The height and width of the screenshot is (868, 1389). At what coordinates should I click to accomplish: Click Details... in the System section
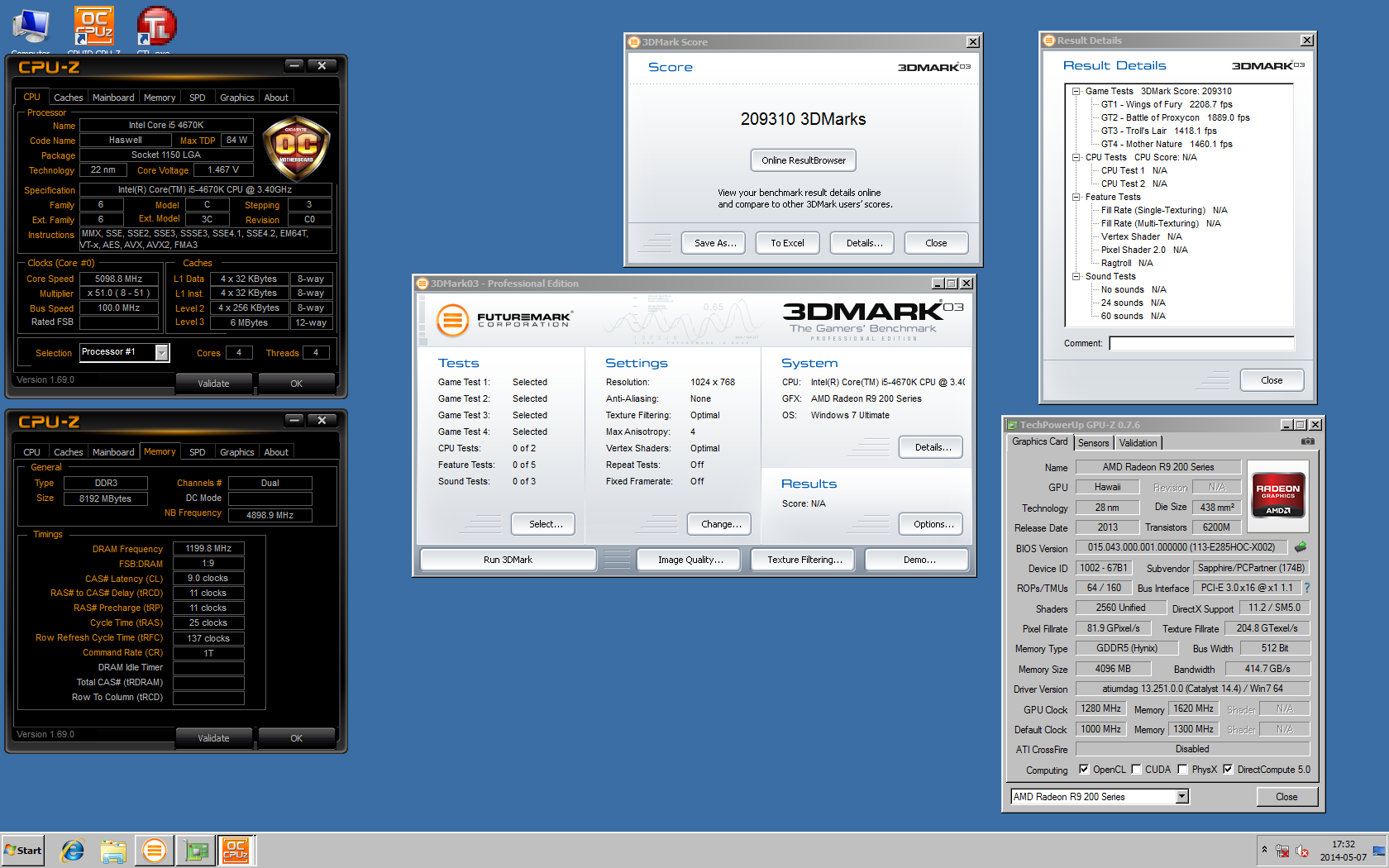pyautogui.click(x=933, y=447)
